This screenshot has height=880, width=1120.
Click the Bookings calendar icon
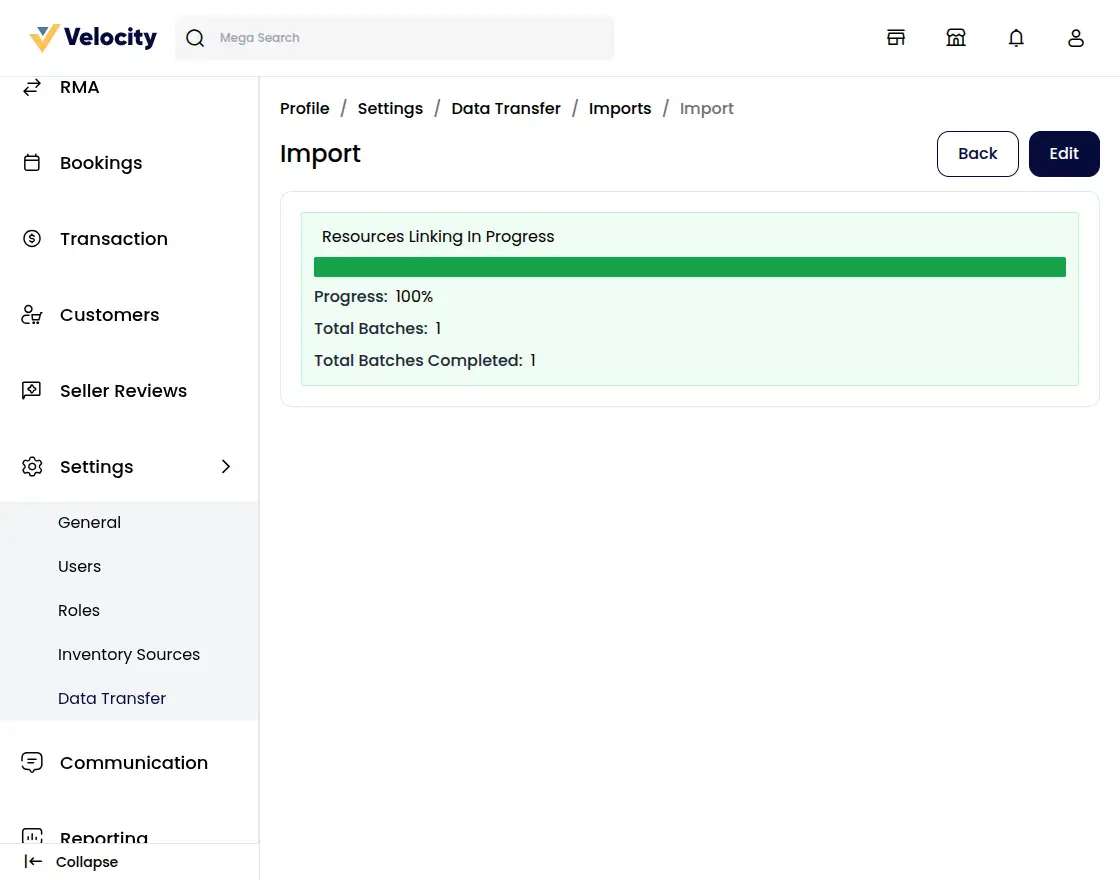(x=32, y=163)
